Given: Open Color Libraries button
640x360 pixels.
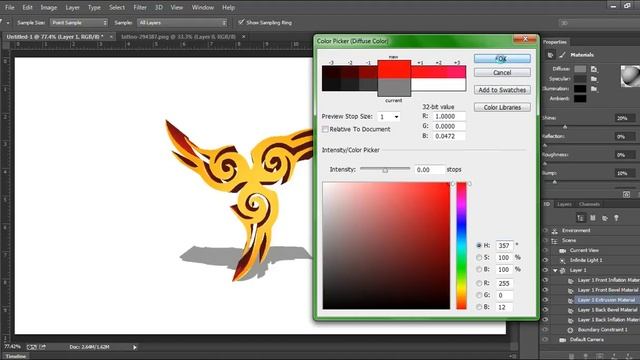Looking at the screenshot, I should (502, 107).
